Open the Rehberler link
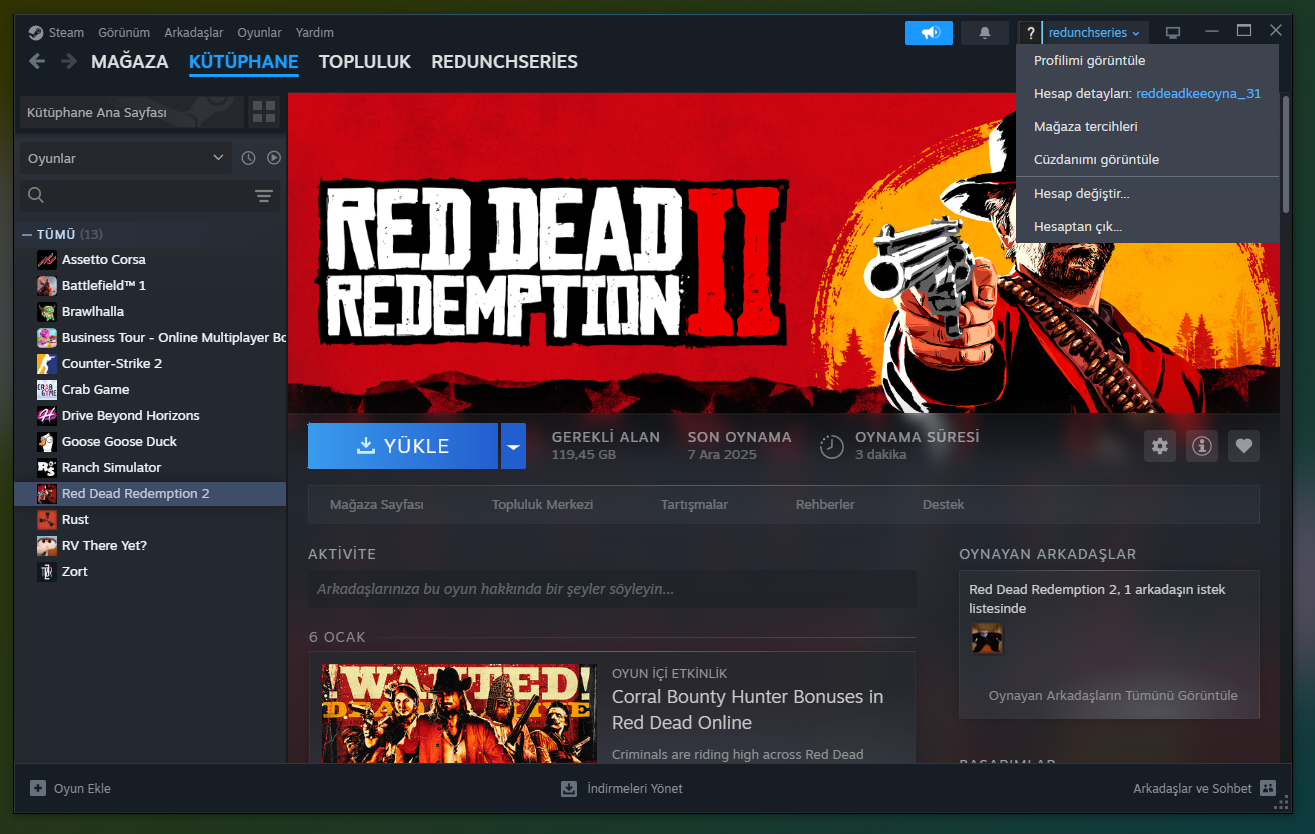 825,504
